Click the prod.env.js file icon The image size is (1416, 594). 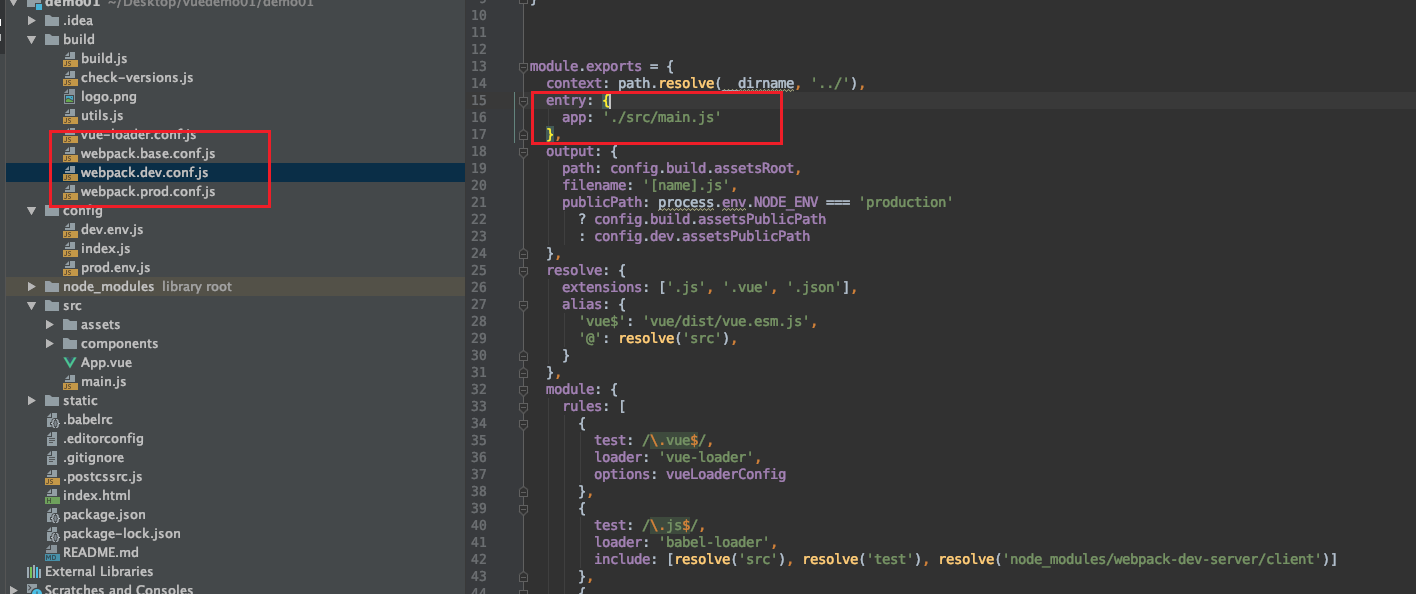click(70, 268)
